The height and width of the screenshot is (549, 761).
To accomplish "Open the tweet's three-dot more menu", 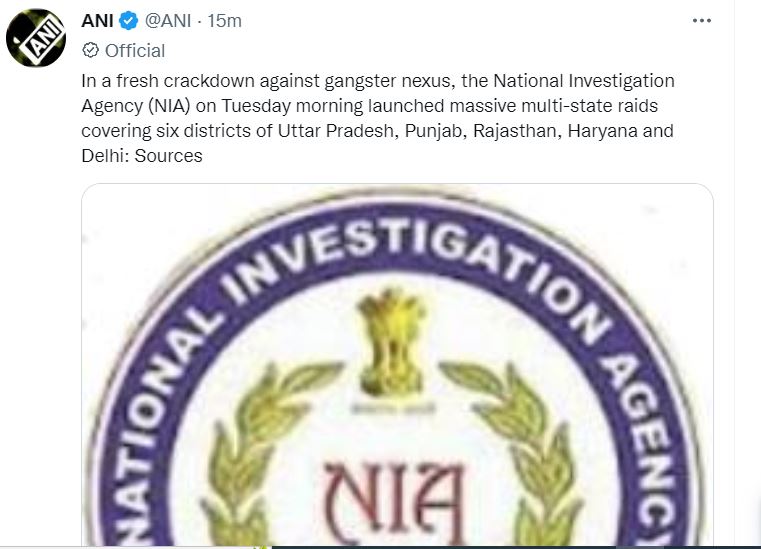I will pyautogui.click(x=701, y=21).
